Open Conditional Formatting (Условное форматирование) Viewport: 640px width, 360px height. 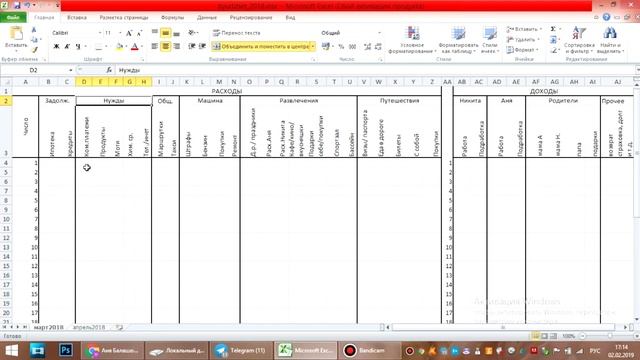pos(412,40)
